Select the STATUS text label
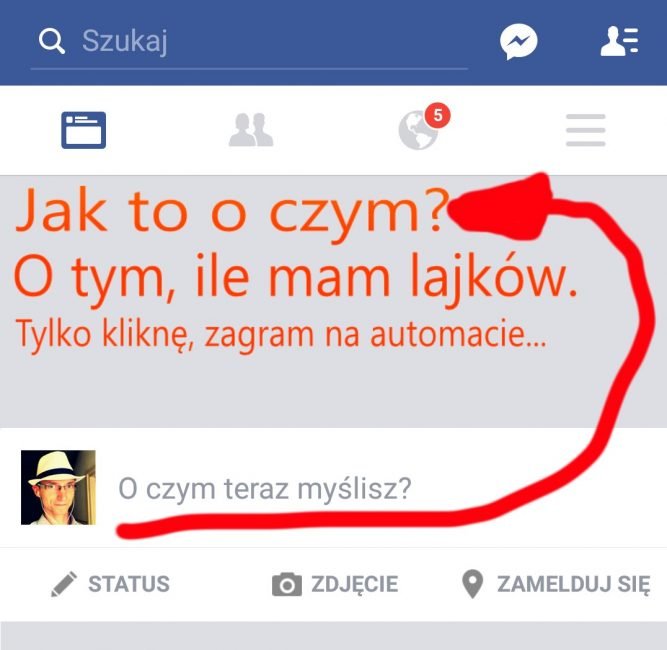Viewport: 667px width, 650px height. pyautogui.click(x=129, y=584)
